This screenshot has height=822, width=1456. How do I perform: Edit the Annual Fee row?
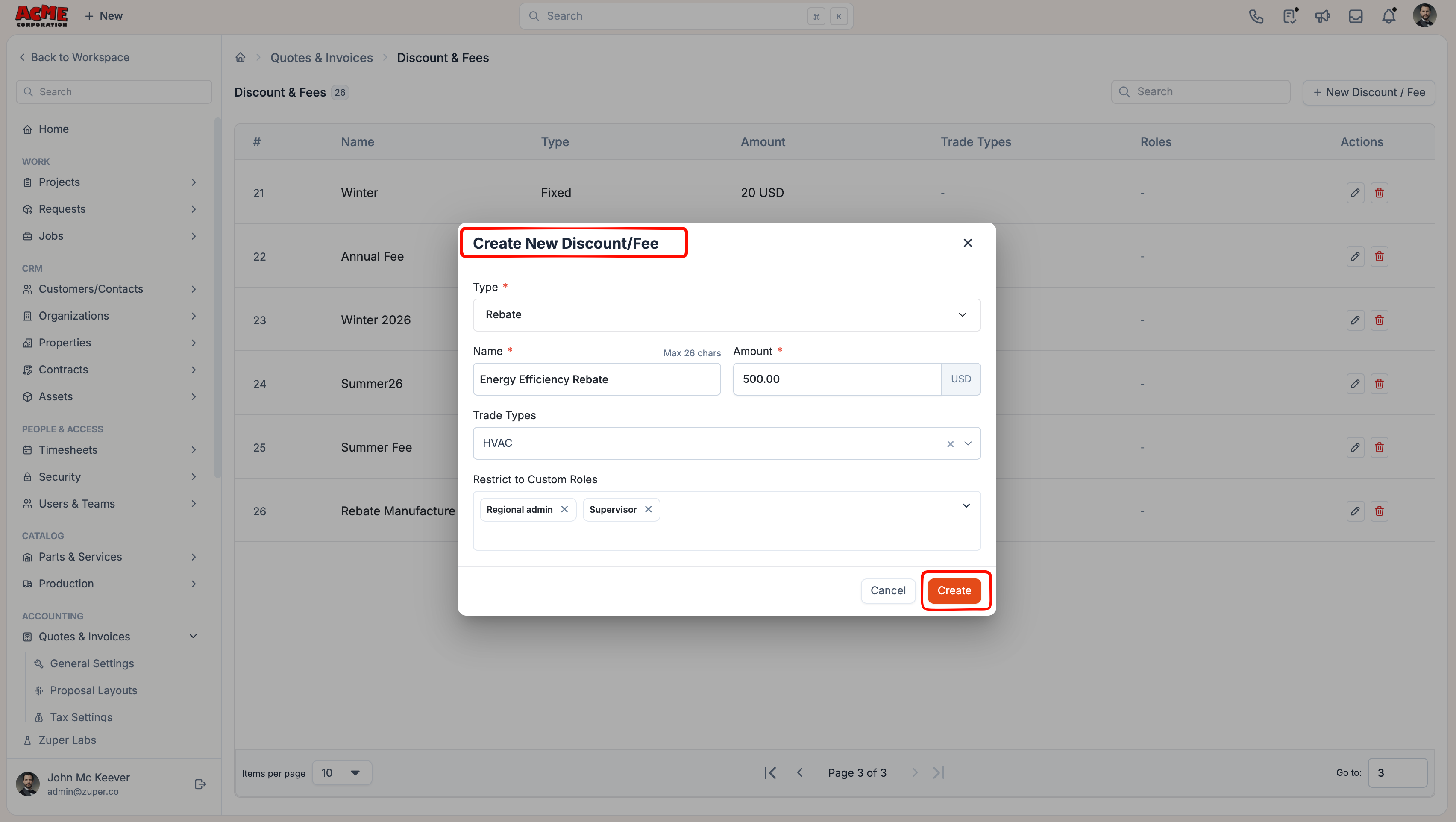[x=1355, y=257]
